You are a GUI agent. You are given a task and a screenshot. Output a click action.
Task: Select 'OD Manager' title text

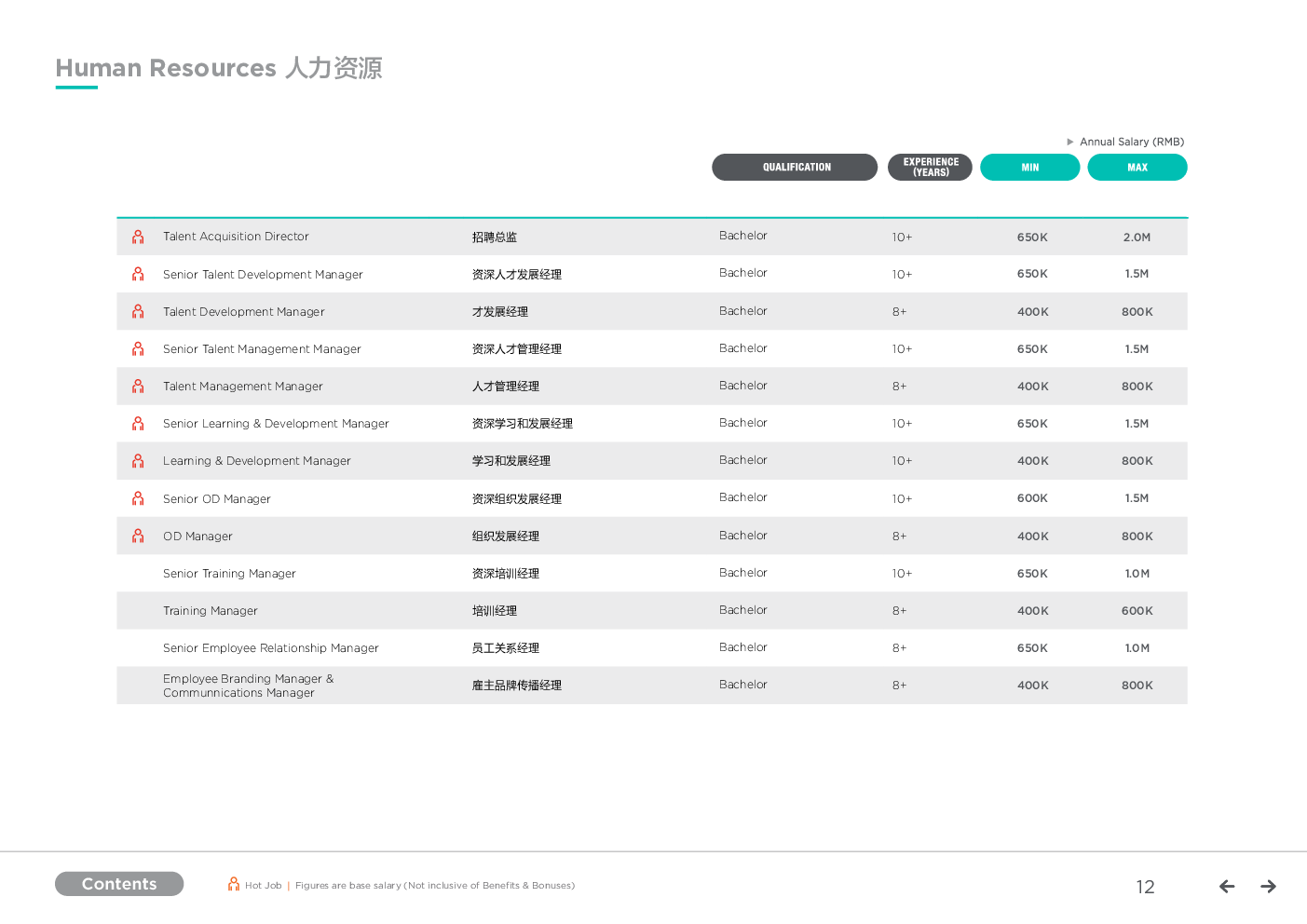click(x=197, y=537)
